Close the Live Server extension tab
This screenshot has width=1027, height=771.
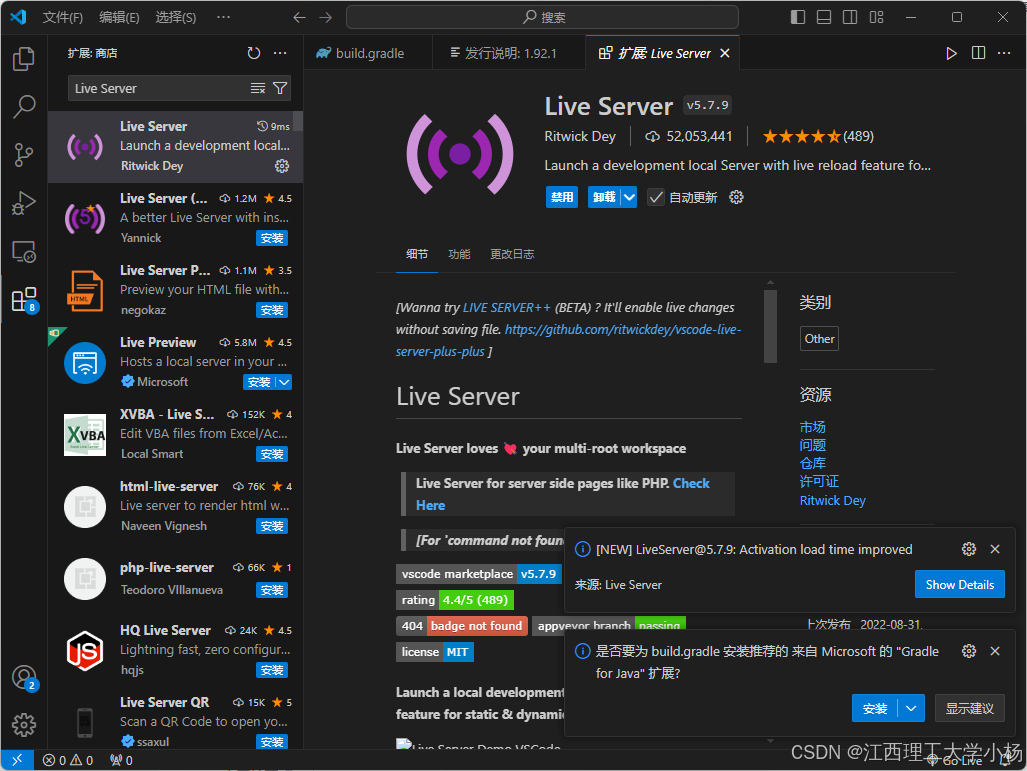[x=725, y=53]
